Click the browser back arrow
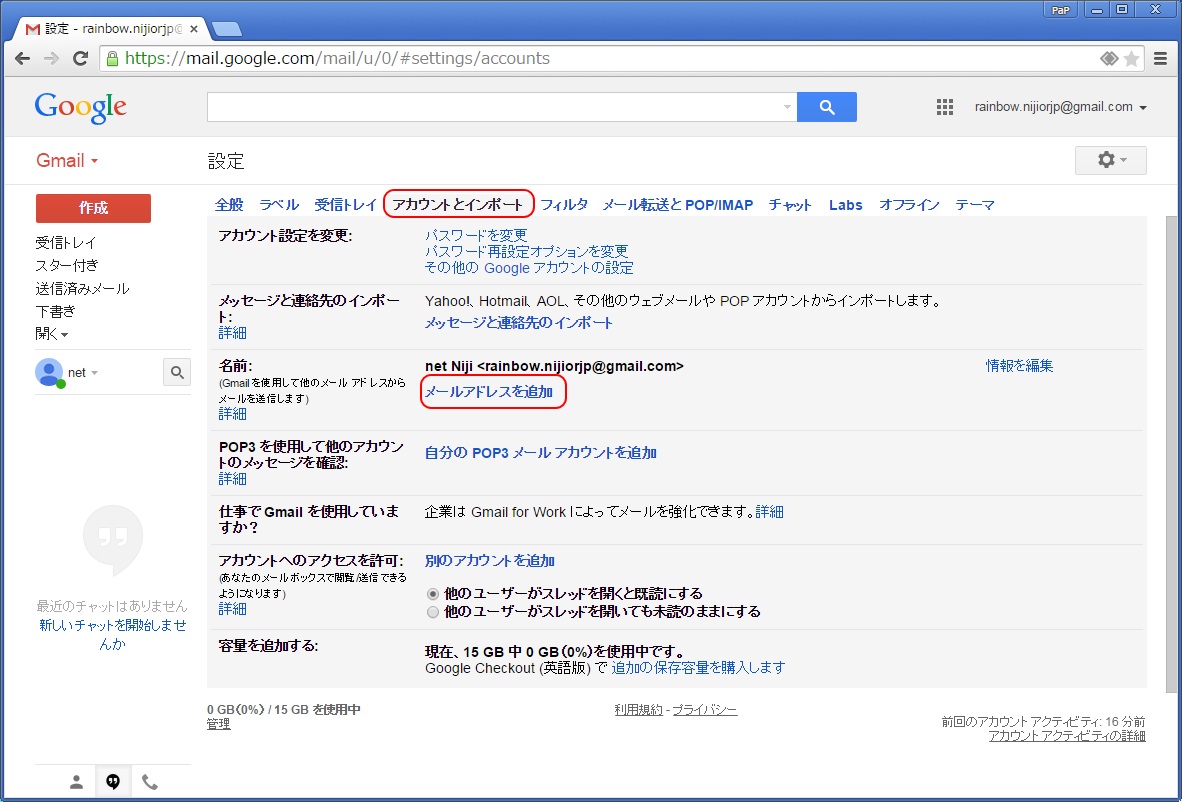Viewport: 1182px width, 802px height. (x=23, y=59)
